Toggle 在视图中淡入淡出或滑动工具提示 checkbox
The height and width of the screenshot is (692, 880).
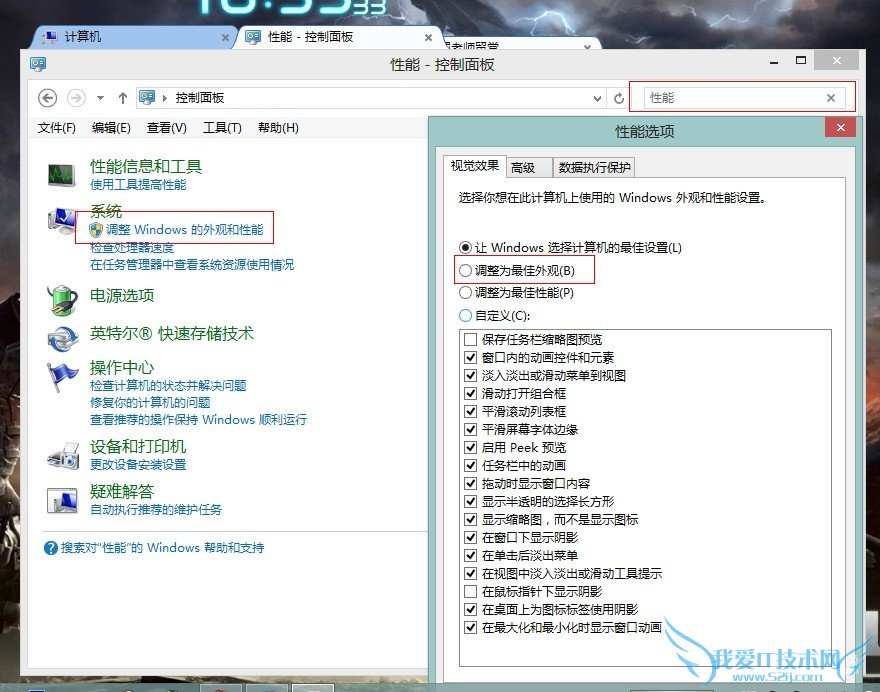[x=470, y=573]
